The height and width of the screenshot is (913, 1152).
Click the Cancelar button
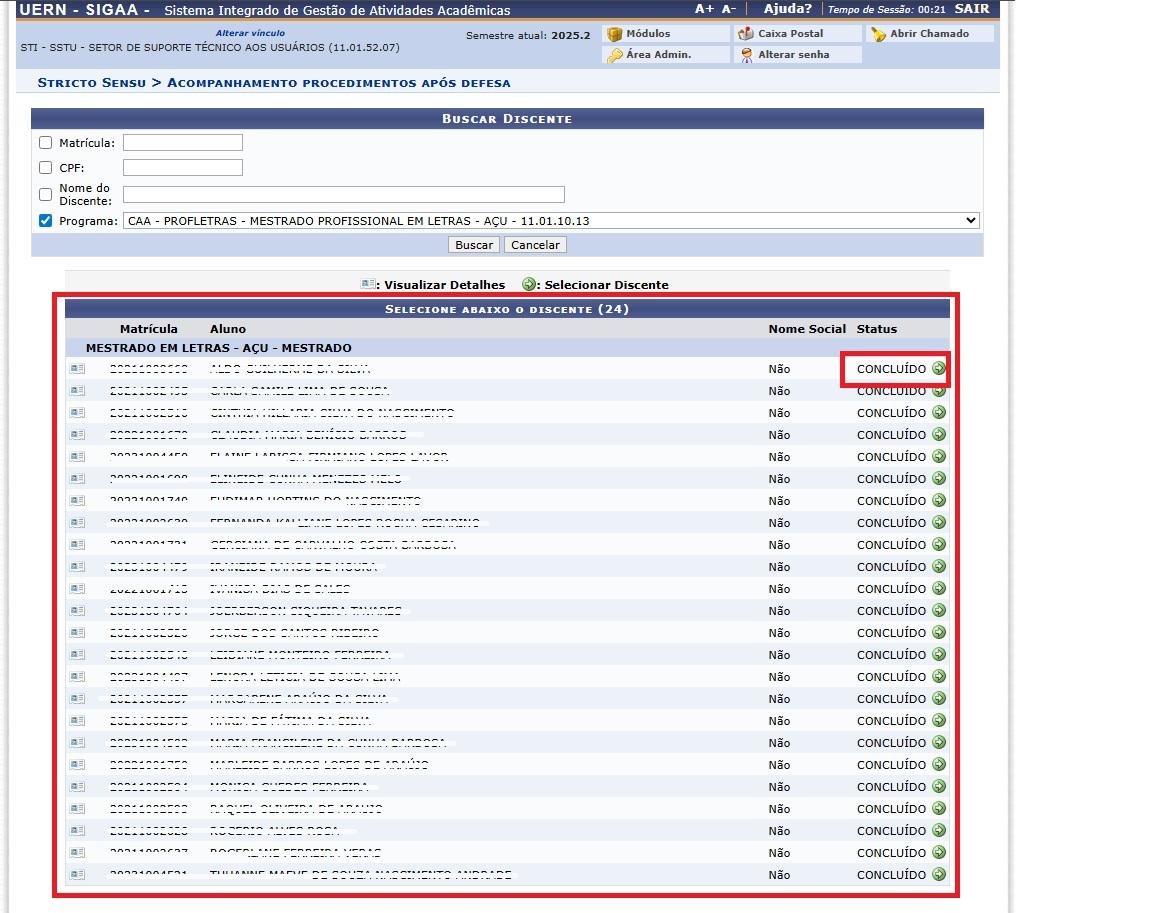point(535,245)
